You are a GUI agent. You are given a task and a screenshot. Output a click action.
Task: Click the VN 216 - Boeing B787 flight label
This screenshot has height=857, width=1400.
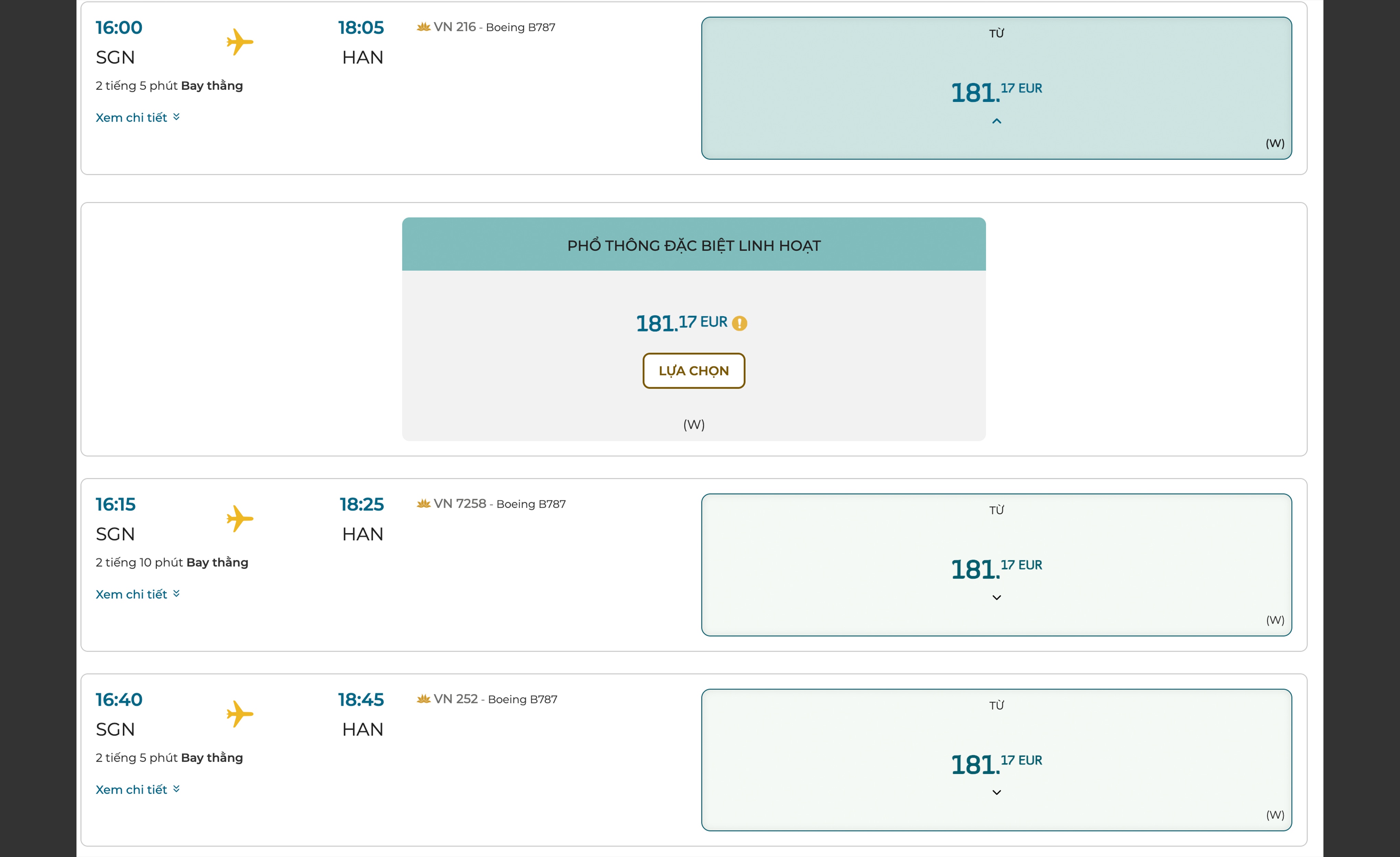pyautogui.click(x=494, y=27)
